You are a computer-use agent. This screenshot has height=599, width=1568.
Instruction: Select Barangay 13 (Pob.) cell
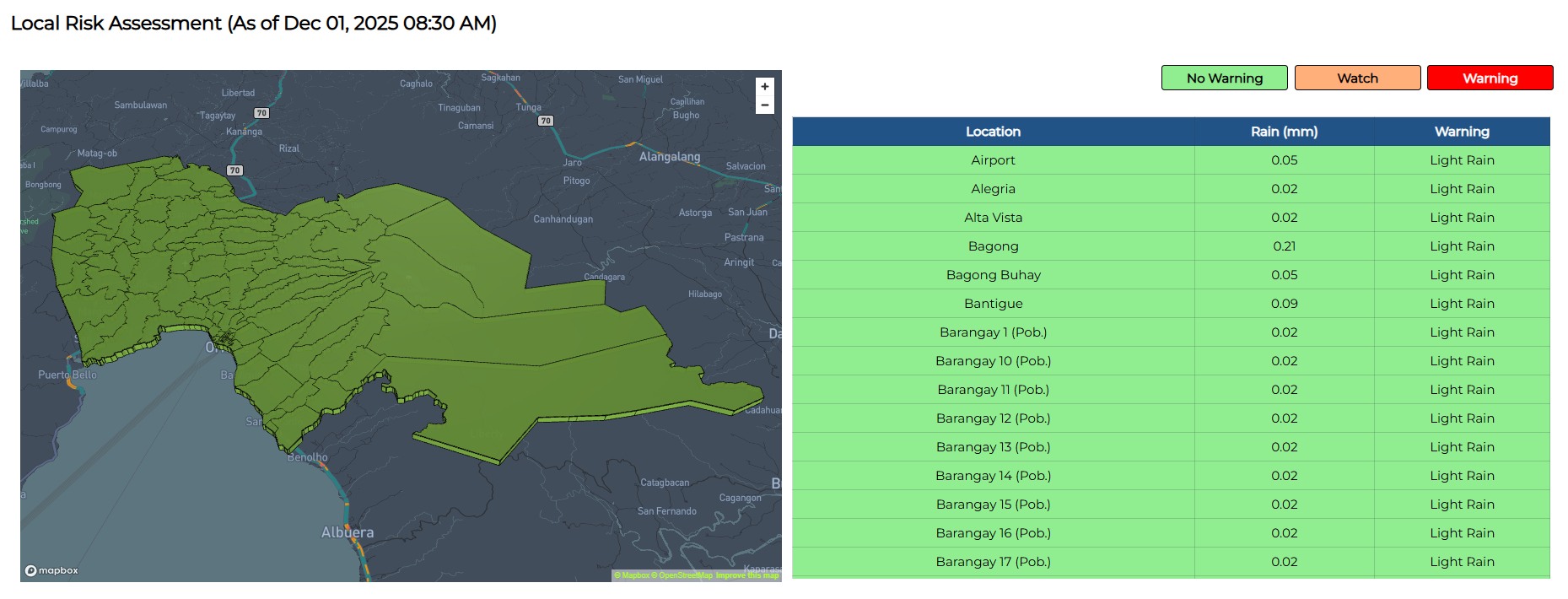pos(993,447)
